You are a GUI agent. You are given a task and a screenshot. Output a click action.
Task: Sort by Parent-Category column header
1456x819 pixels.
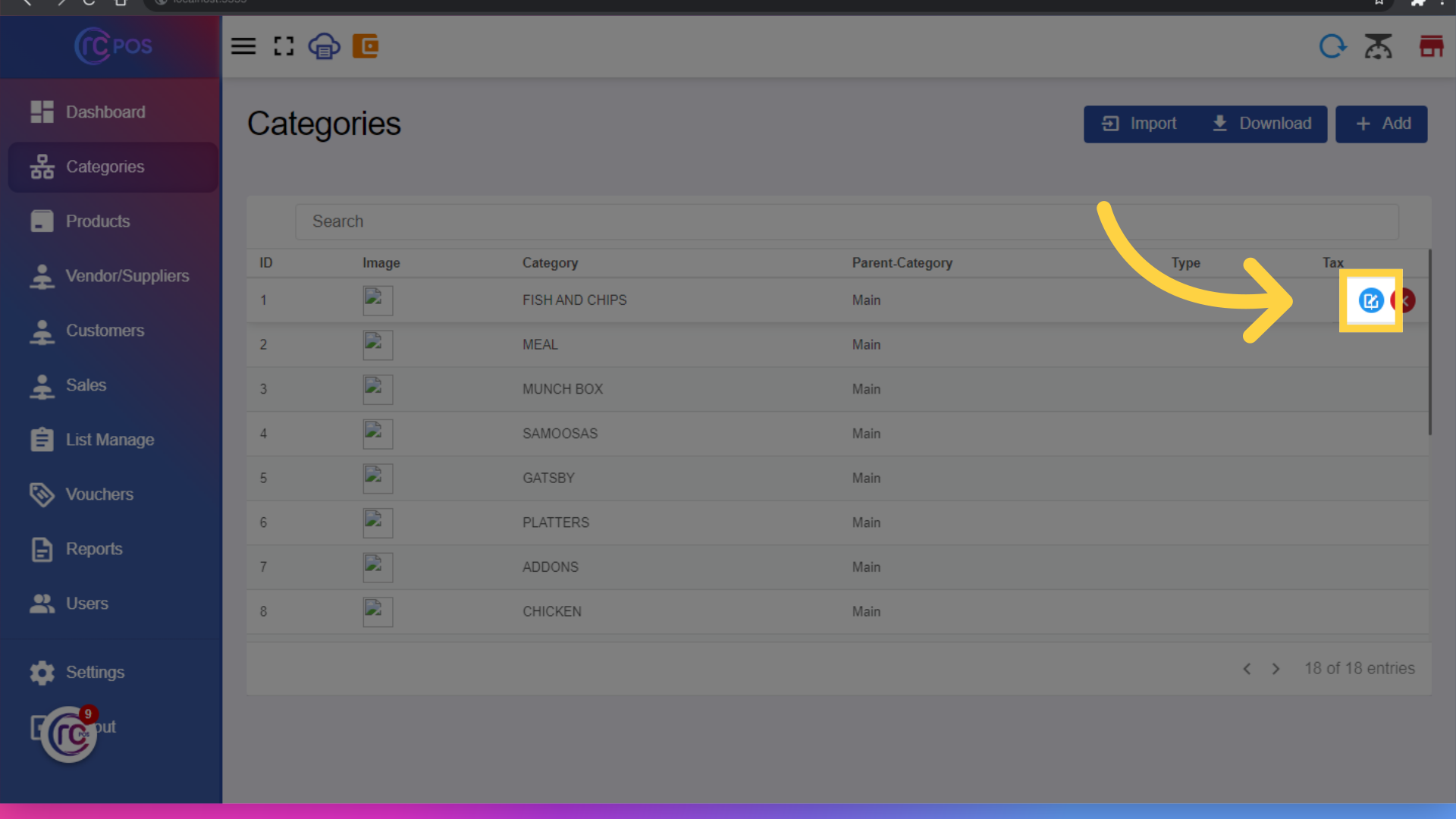tap(902, 263)
